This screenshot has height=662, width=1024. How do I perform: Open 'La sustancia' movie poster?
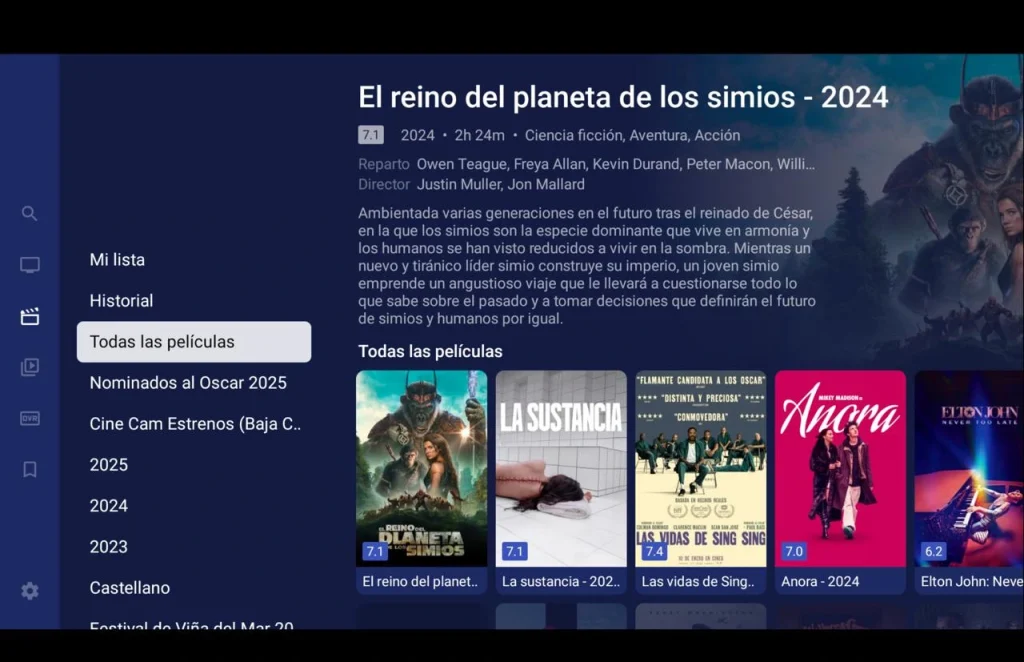(561, 469)
